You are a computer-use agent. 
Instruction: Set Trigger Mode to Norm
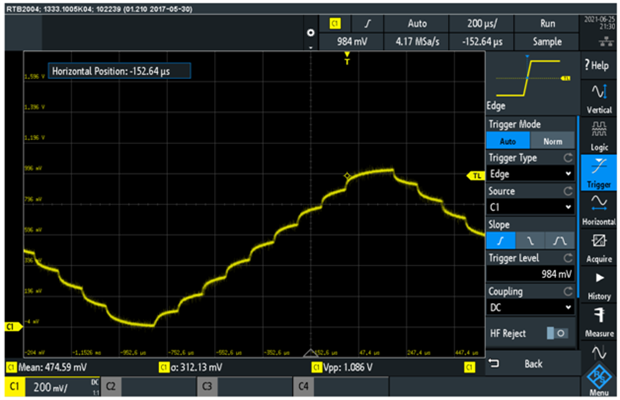[x=552, y=141]
